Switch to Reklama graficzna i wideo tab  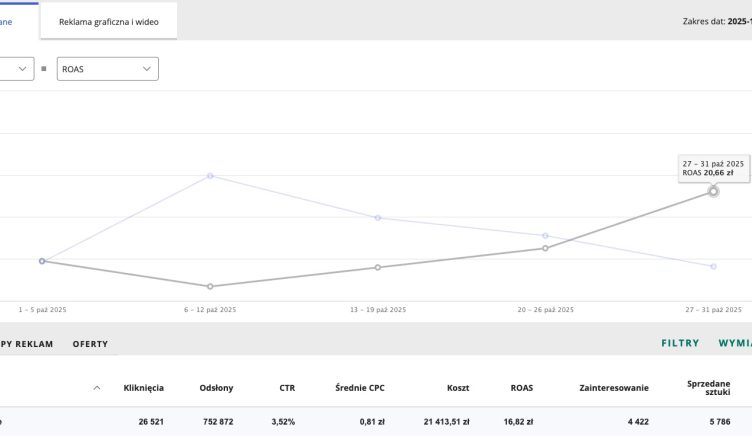click(109, 21)
